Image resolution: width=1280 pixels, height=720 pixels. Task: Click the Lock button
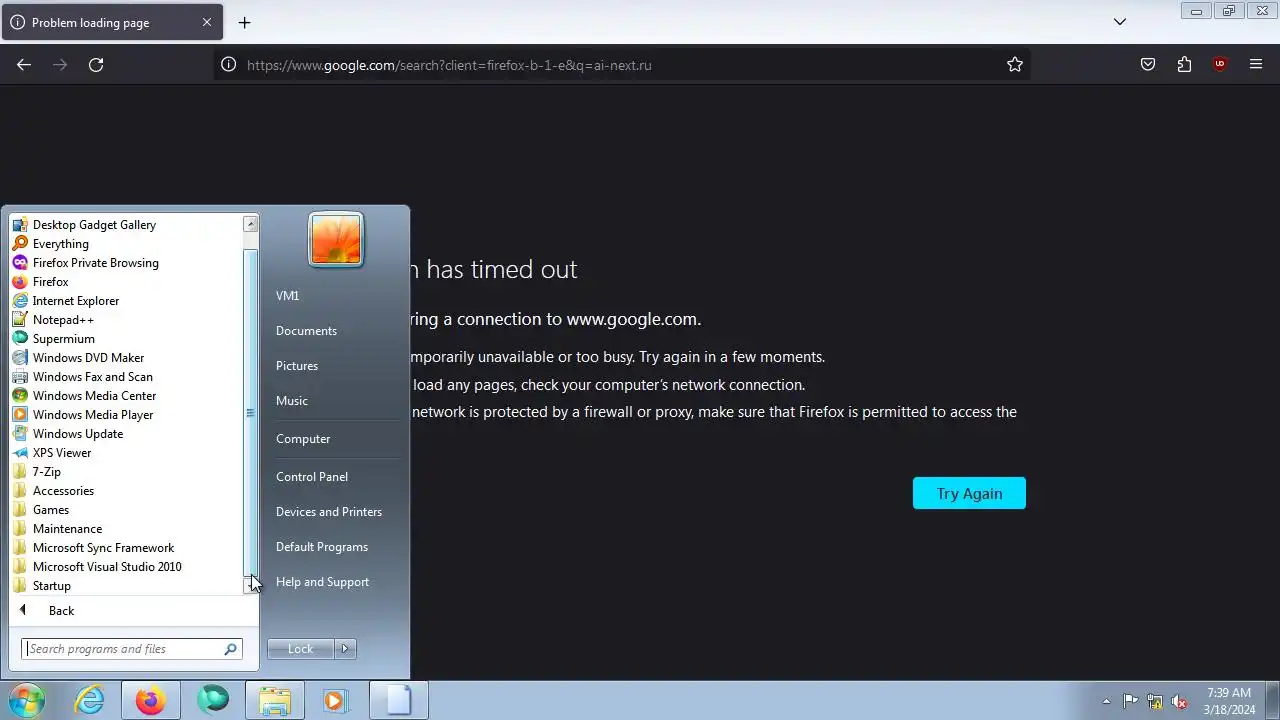coord(300,649)
